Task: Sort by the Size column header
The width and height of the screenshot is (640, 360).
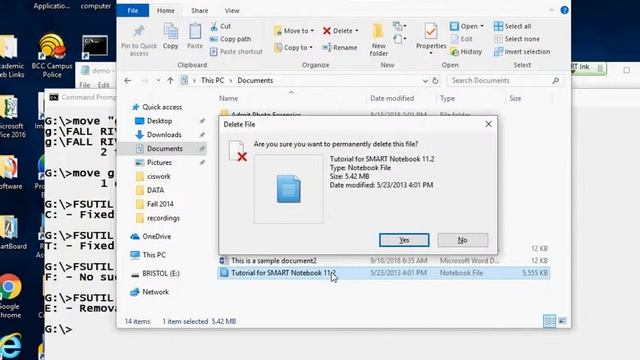Action: 515,98
